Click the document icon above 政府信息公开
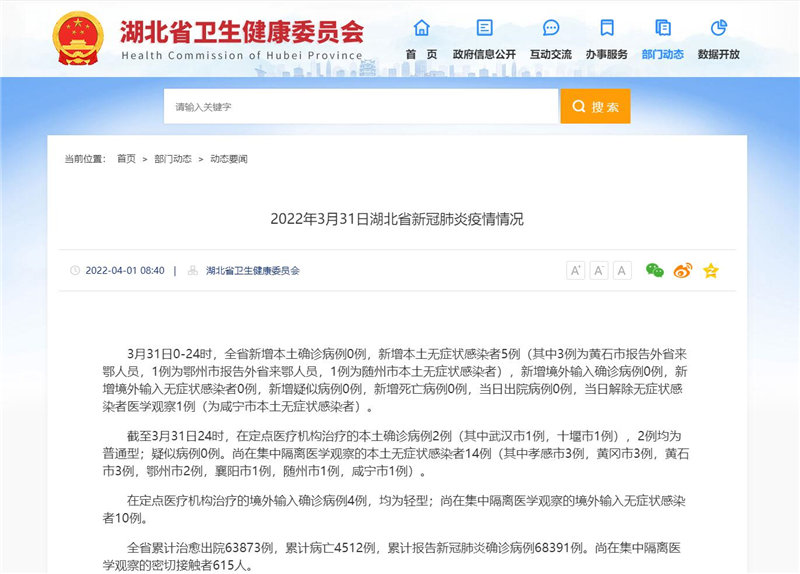This screenshot has height=574, width=800. point(484,28)
